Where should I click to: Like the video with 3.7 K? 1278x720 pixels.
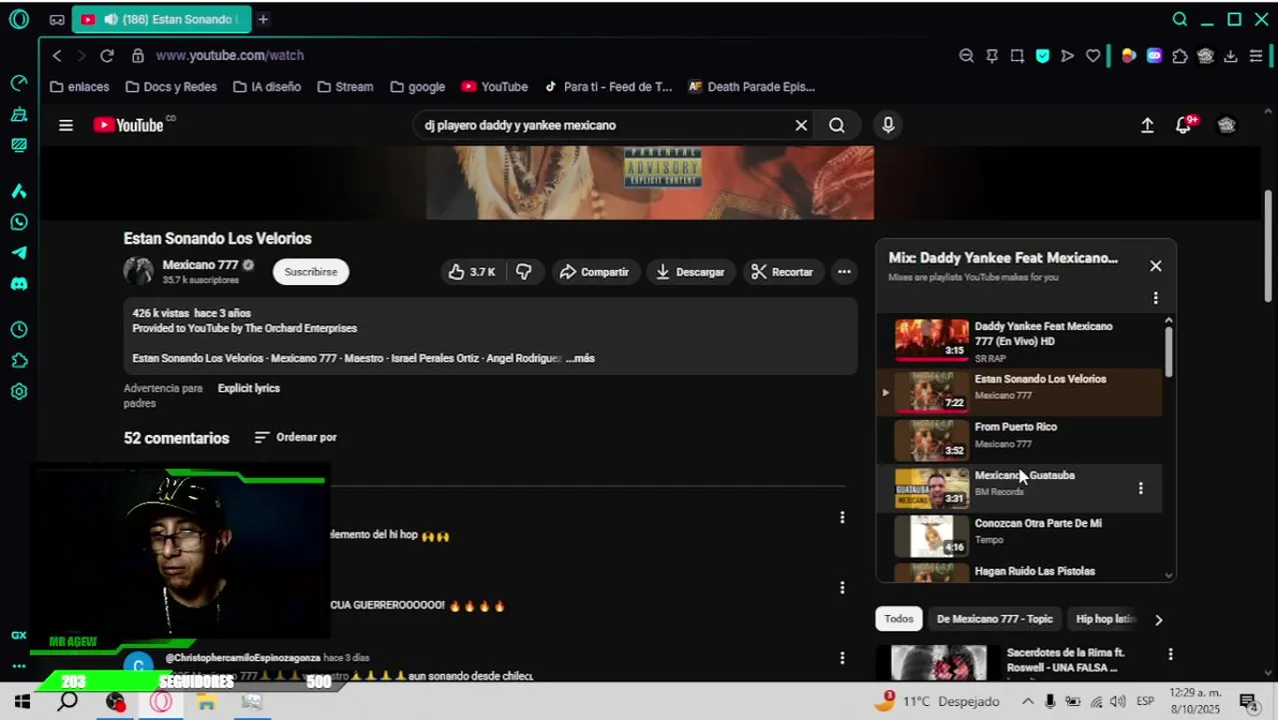click(x=472, y=272)
